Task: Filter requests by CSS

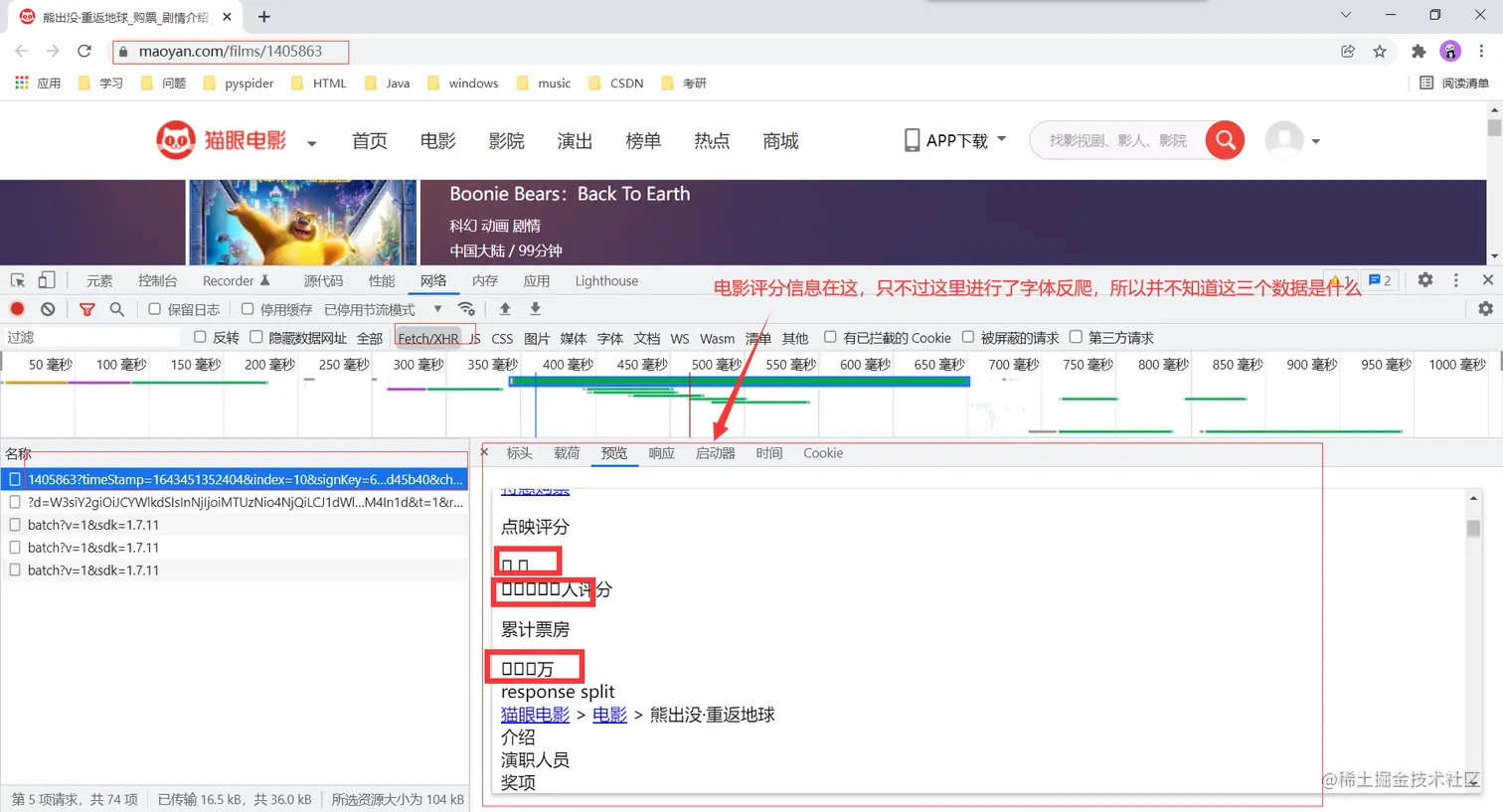Action: click(502, 339)
